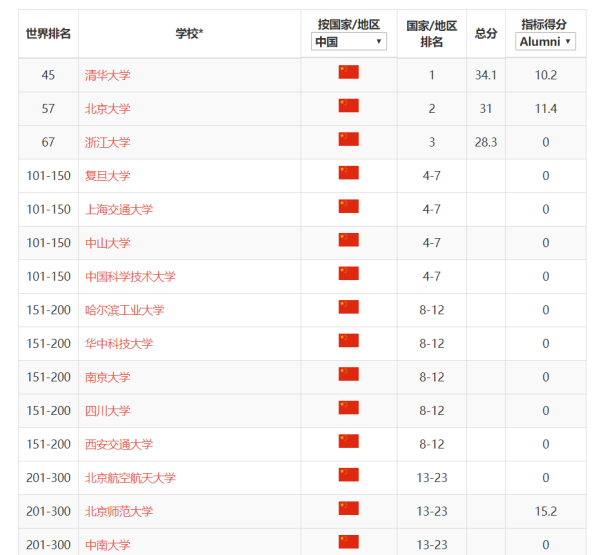Select world rank 57 cell
Screen dimensions: 600x555
[48, 109]
